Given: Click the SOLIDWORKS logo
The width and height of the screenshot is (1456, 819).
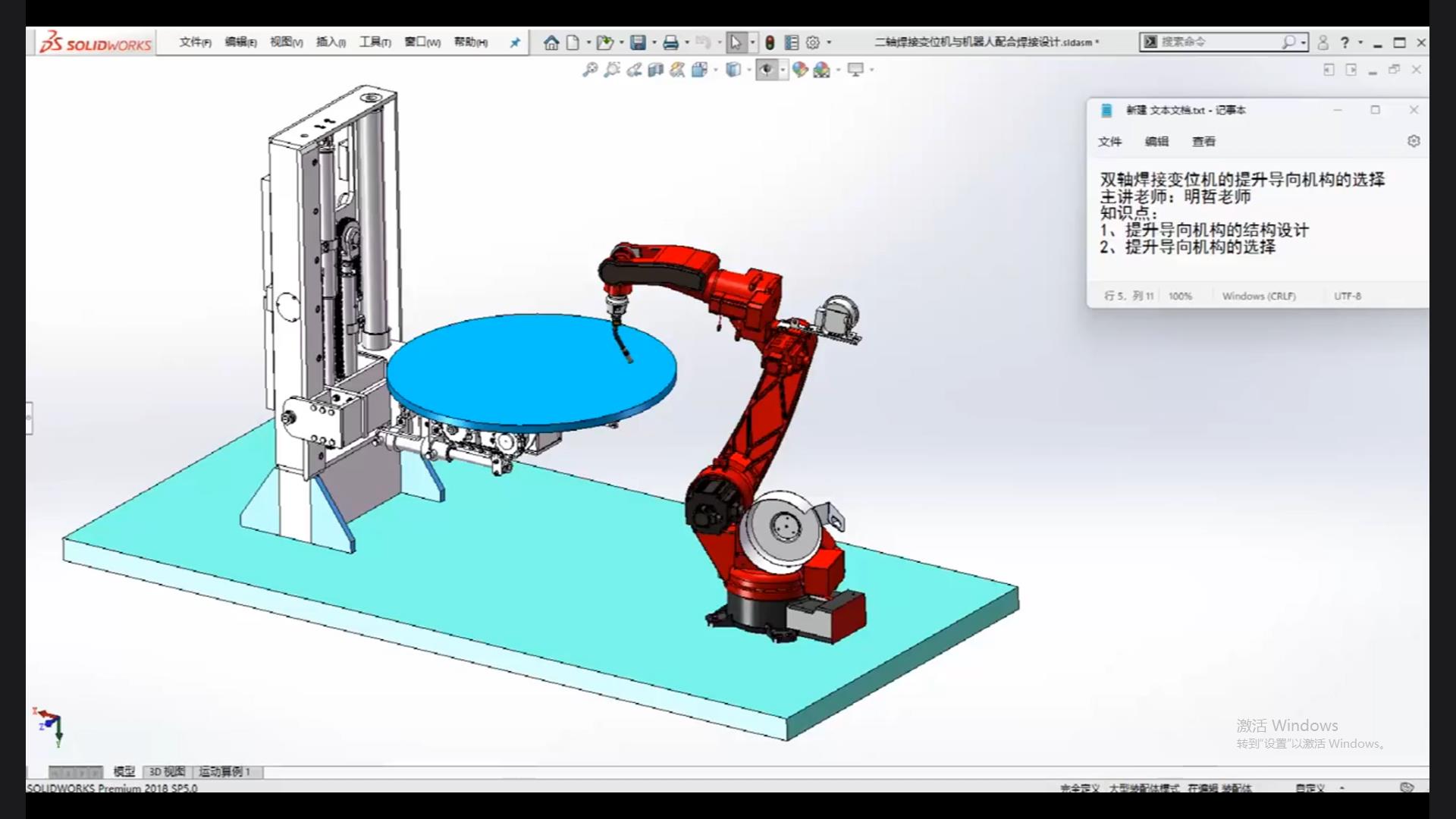Looking at the screenshot, I should (x=96, y=42).
